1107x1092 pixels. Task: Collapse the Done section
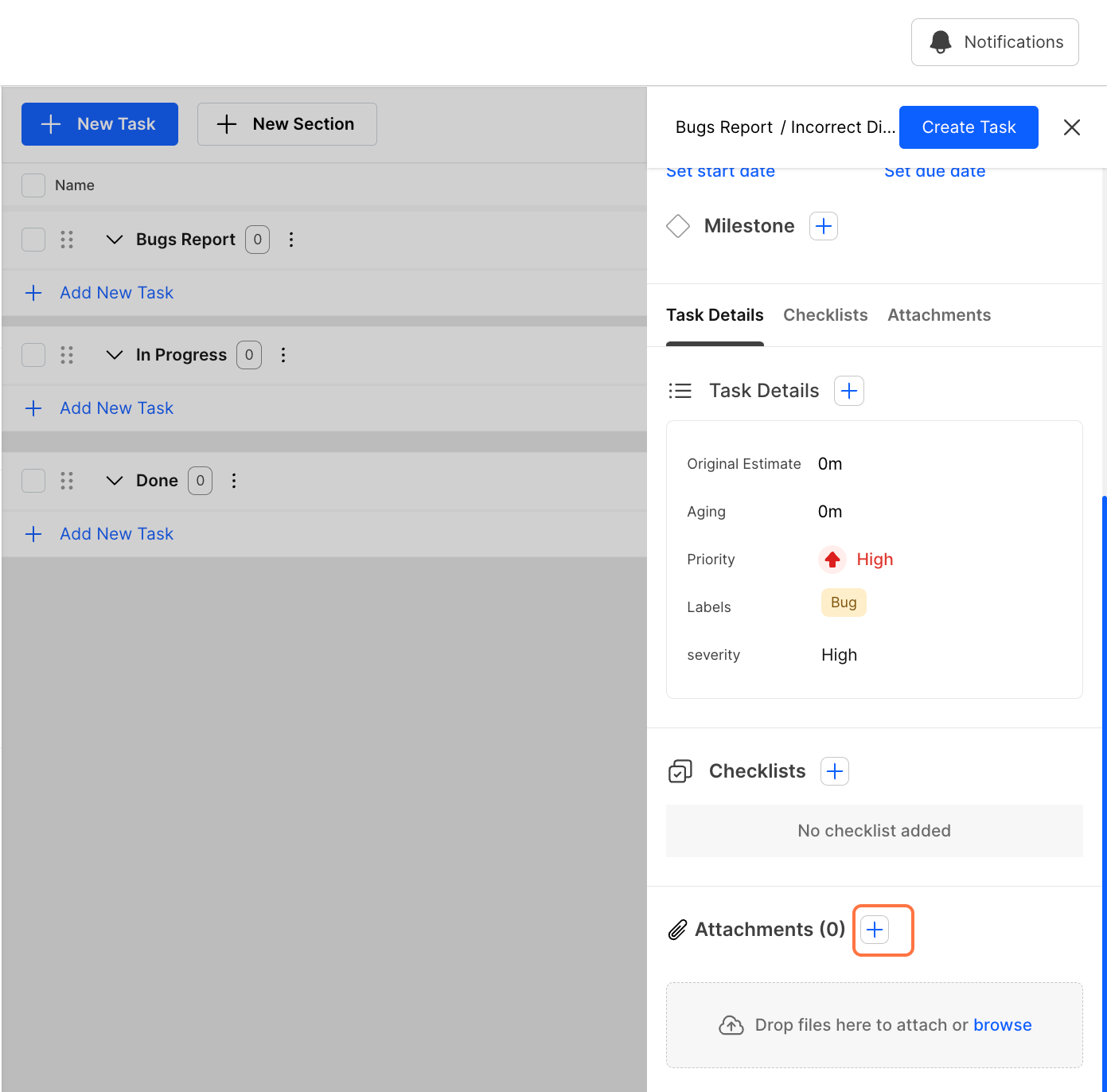115,481
